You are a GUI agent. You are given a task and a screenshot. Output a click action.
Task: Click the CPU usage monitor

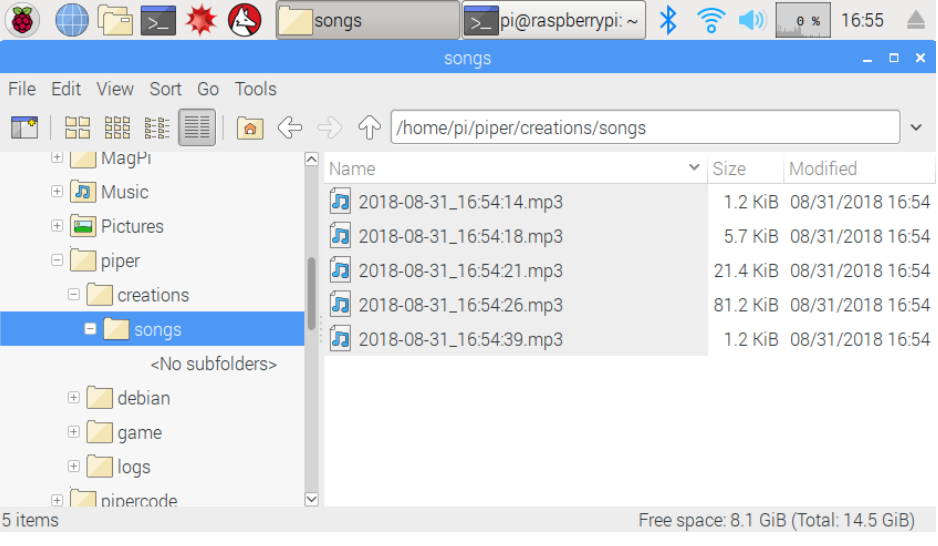(803, 20)
